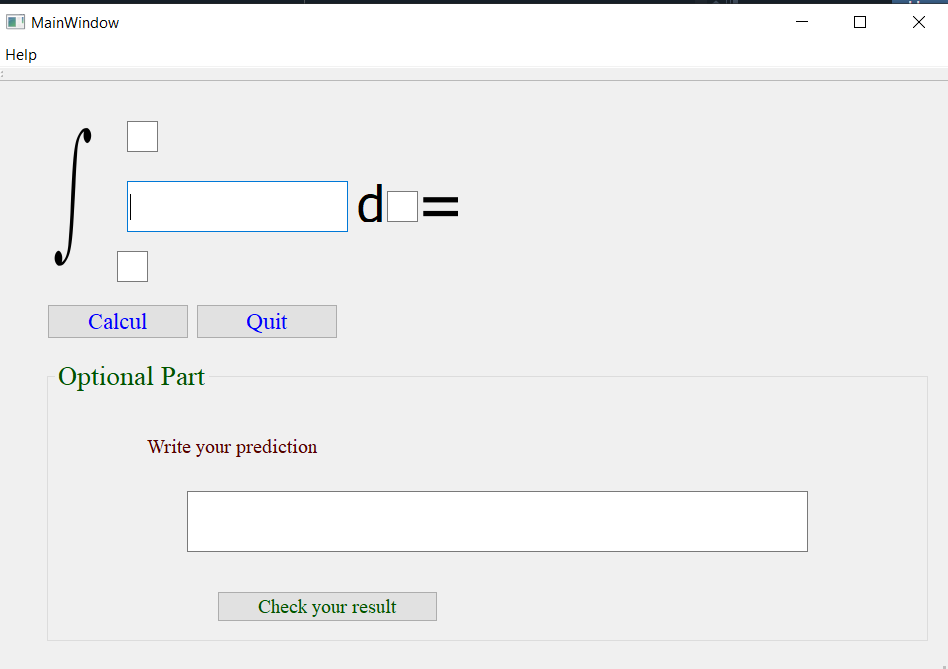Click the 'Optional Part' group title

[132, 377]
